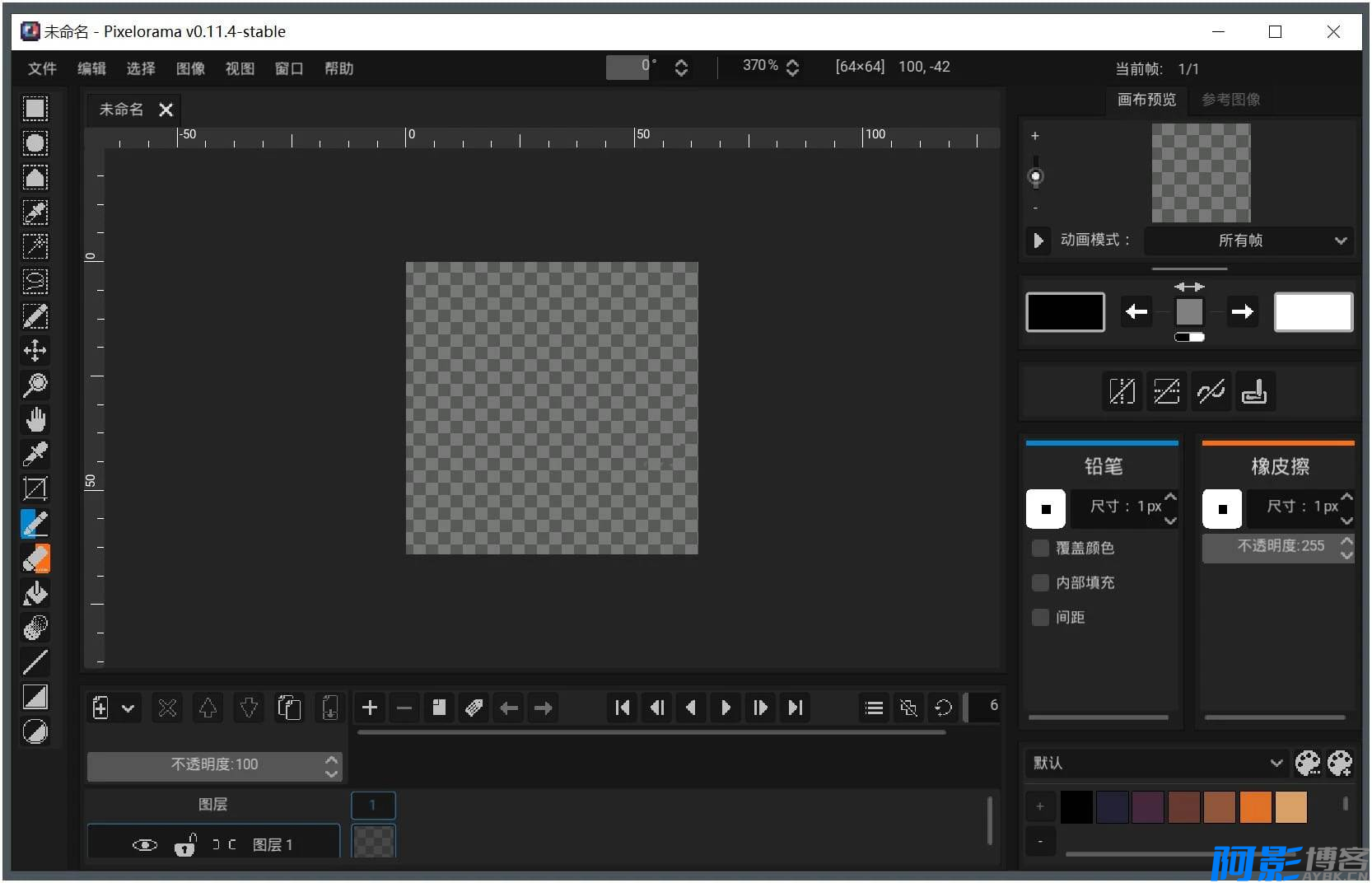Click the rotation angle stepper arrows
1372x883 pixels.
coord(681,68)
